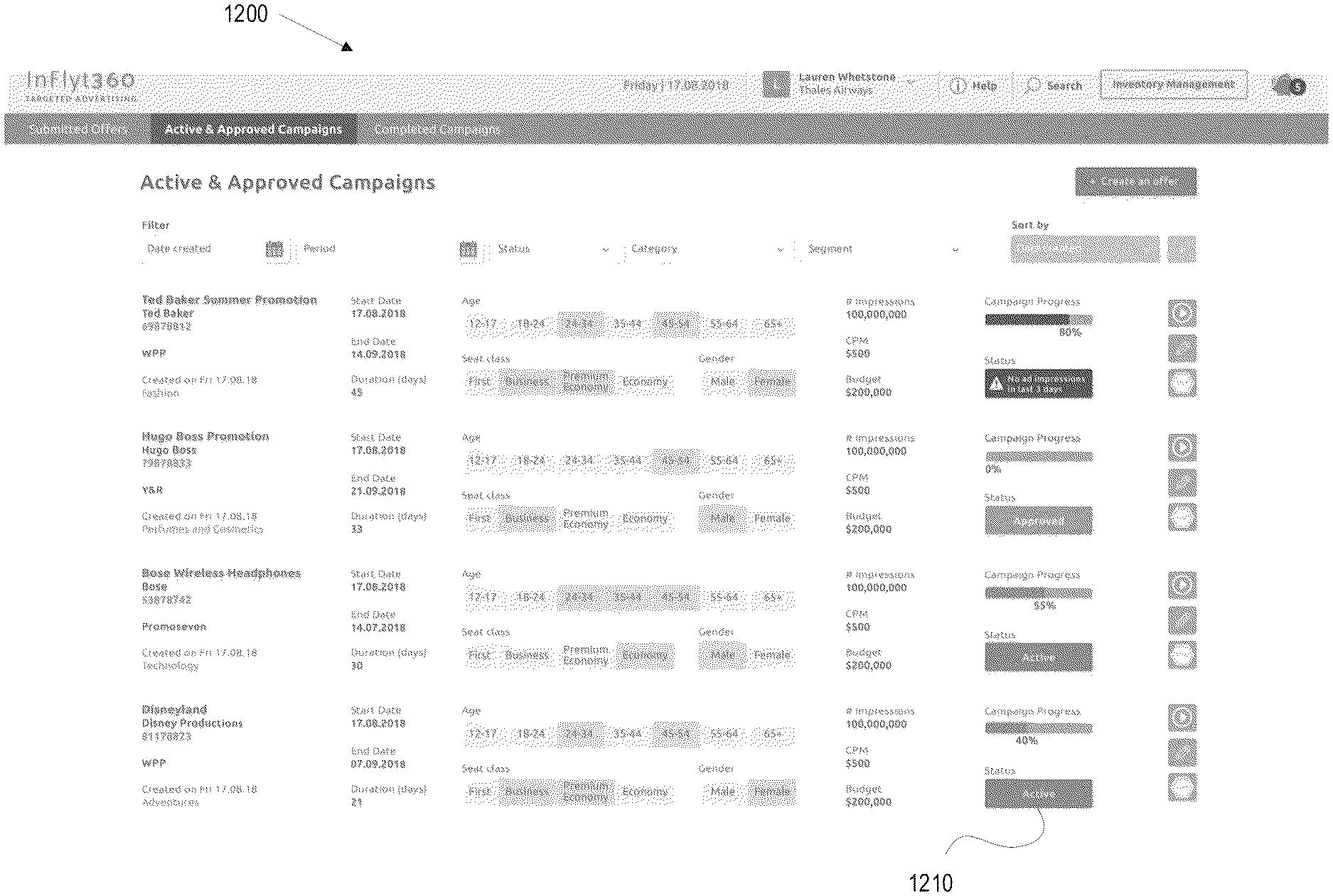1333x896 pixels.
Task: Click the Create an offer button
Action: tap(1135, 182)
